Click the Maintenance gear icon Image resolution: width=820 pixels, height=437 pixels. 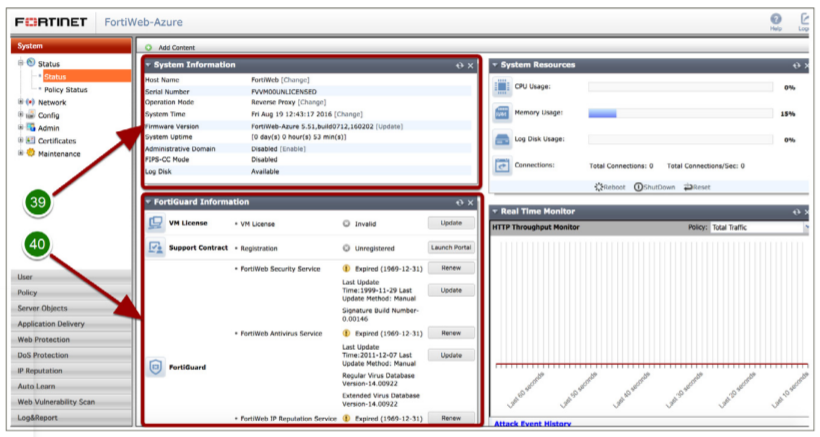click(30, 153)
